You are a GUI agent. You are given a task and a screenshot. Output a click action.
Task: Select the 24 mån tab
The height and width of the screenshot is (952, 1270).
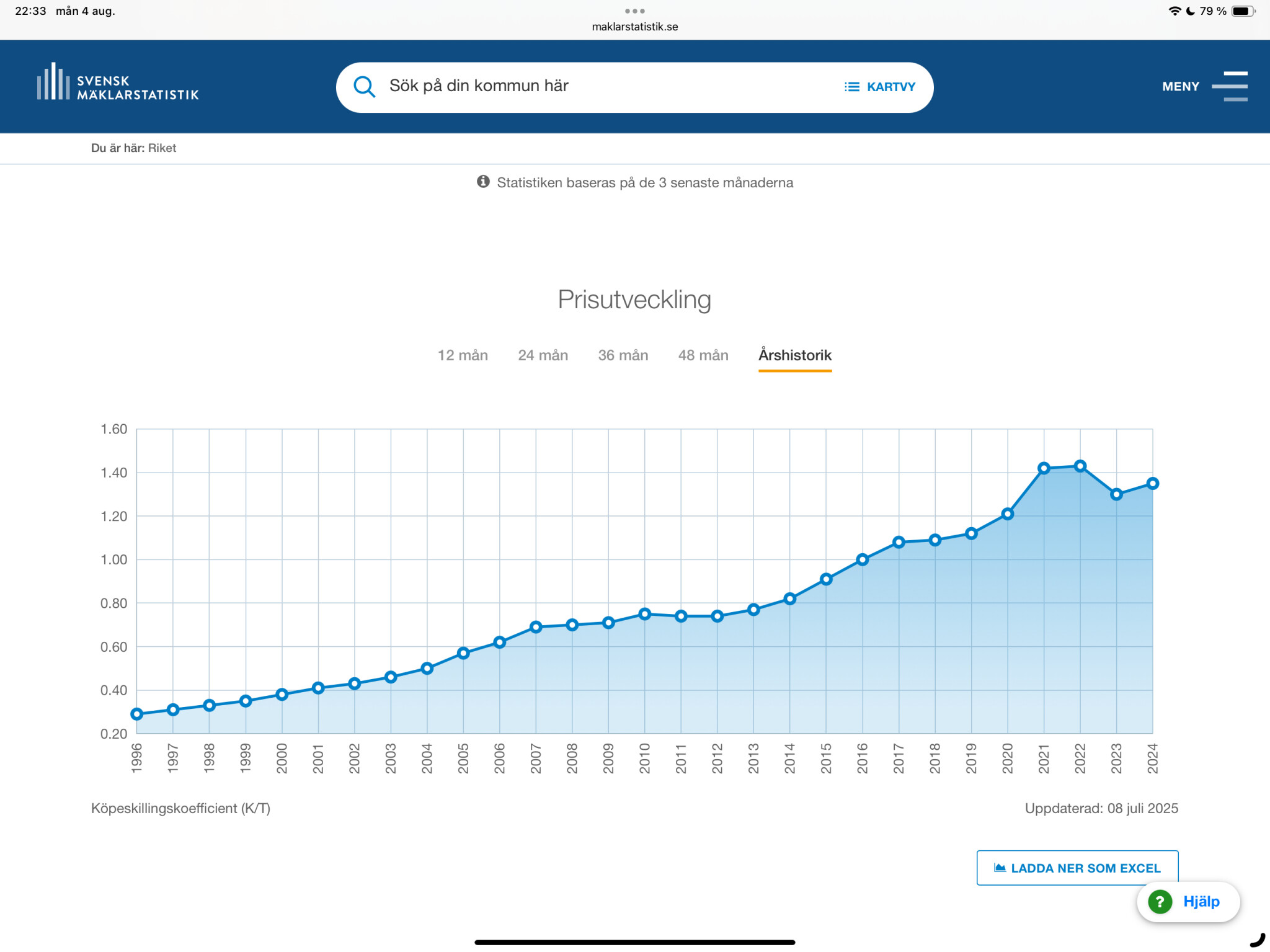[x=543, y=355]
